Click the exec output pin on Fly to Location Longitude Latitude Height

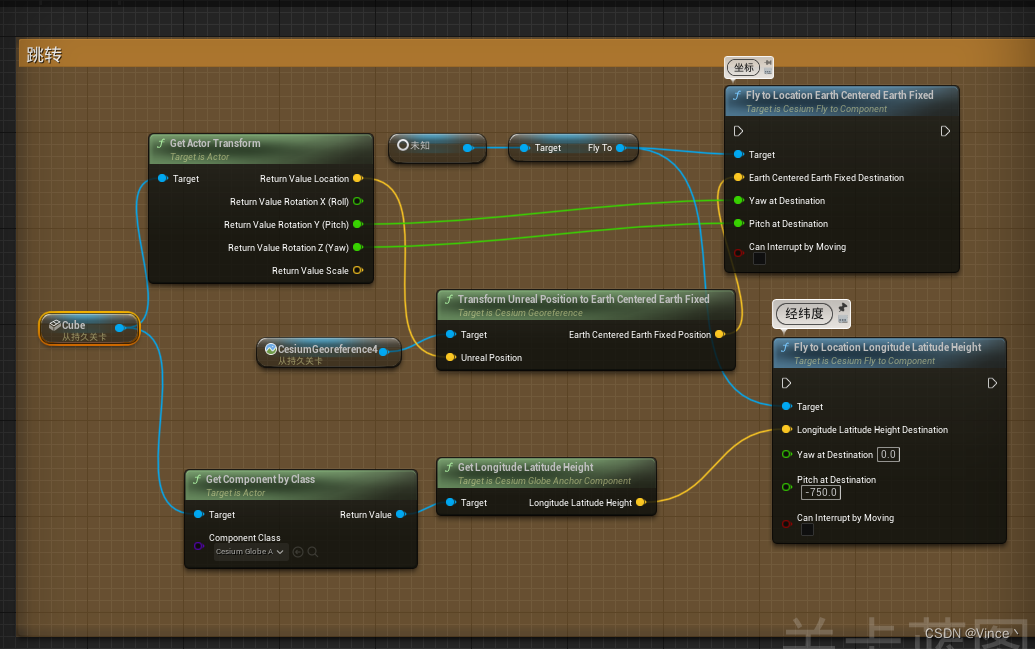992,382
